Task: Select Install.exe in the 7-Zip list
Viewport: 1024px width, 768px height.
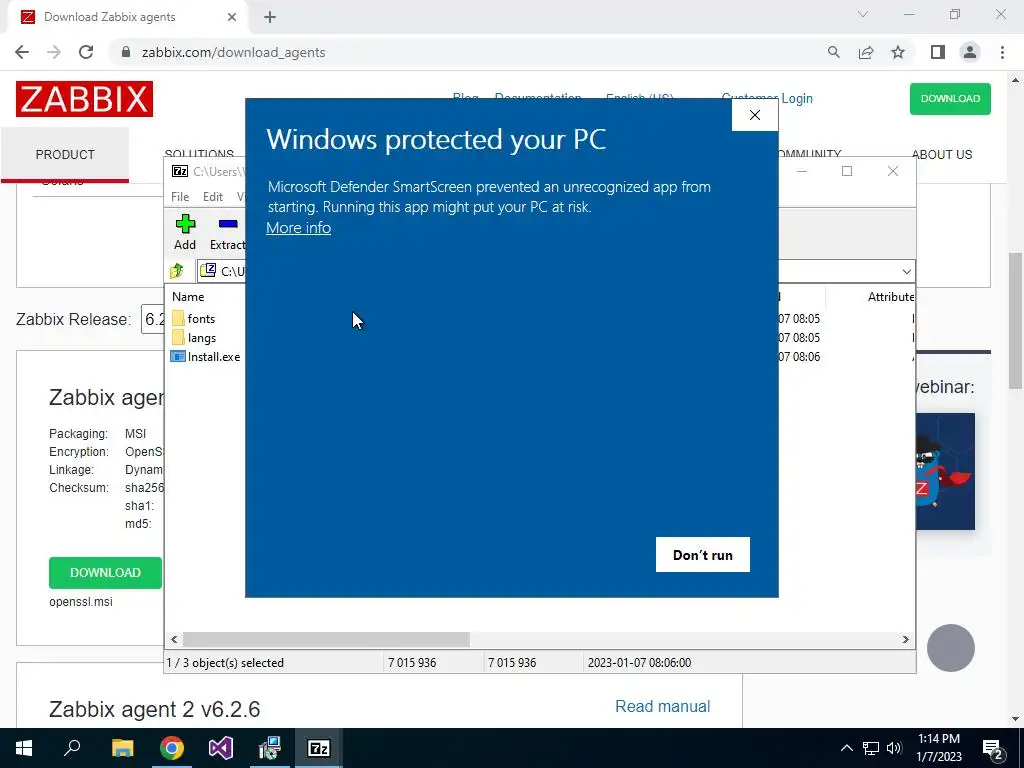Action: (206, 357)
